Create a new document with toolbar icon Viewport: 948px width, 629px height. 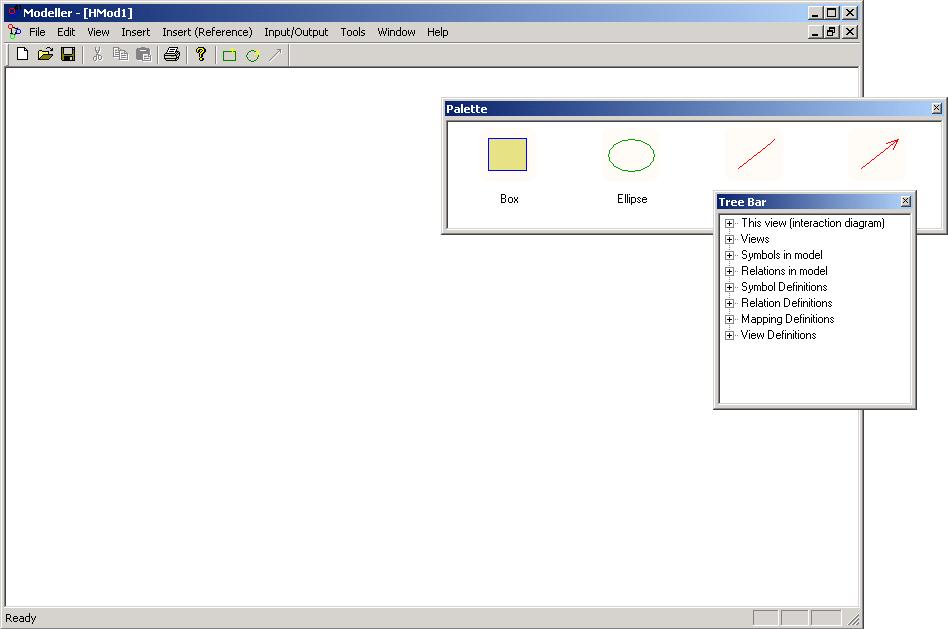point(22,54)
